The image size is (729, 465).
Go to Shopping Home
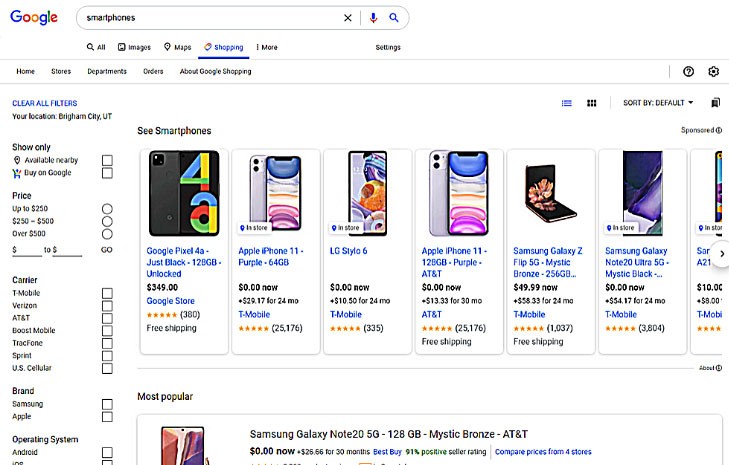tap(26, 71)
